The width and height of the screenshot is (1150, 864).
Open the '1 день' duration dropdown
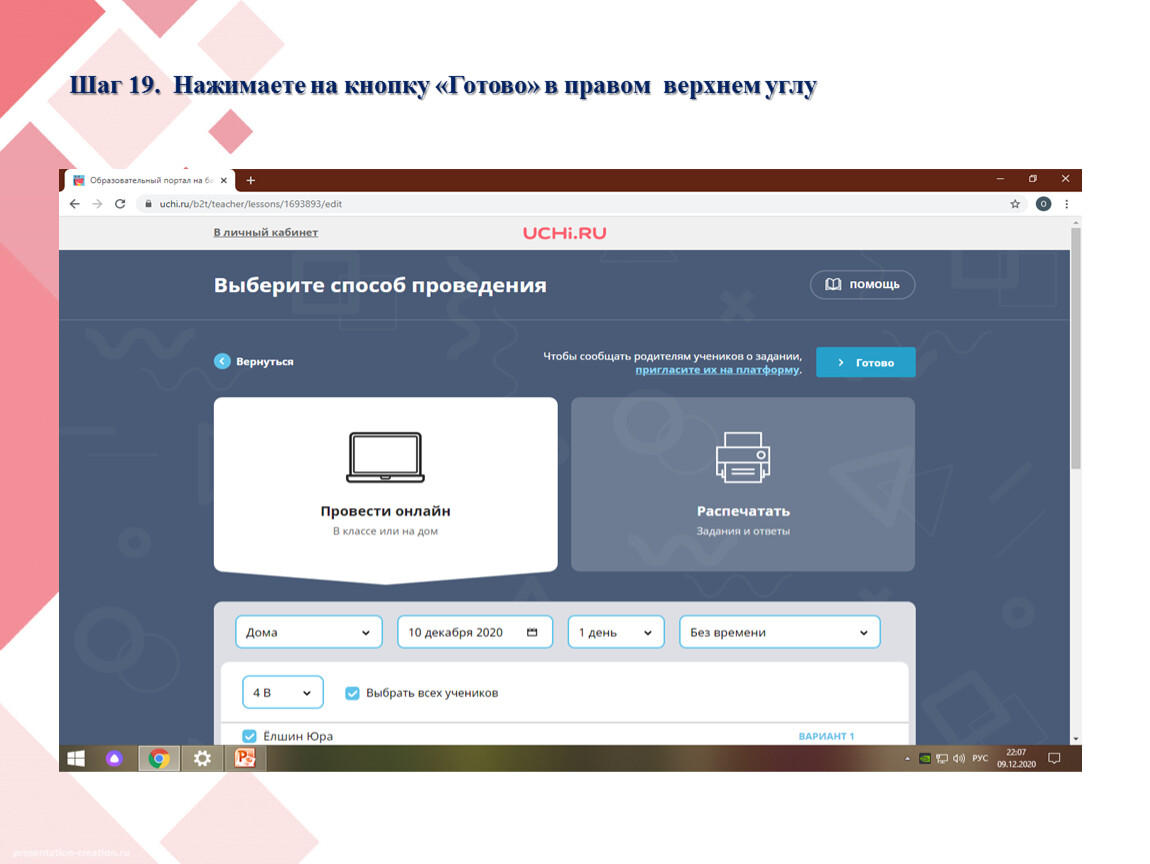616,633
